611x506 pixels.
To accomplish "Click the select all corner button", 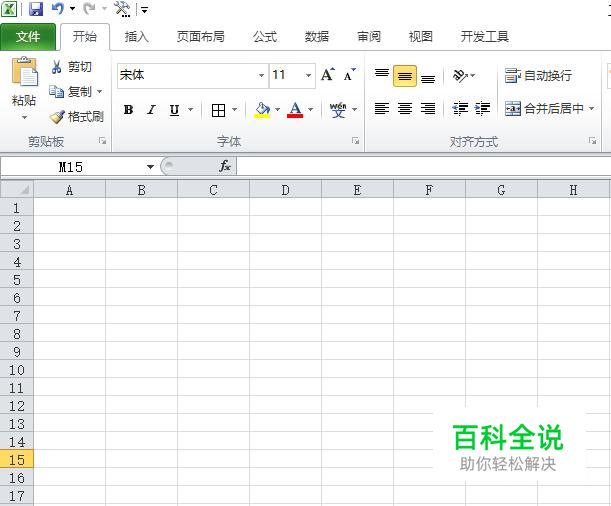I will (16, 190).
